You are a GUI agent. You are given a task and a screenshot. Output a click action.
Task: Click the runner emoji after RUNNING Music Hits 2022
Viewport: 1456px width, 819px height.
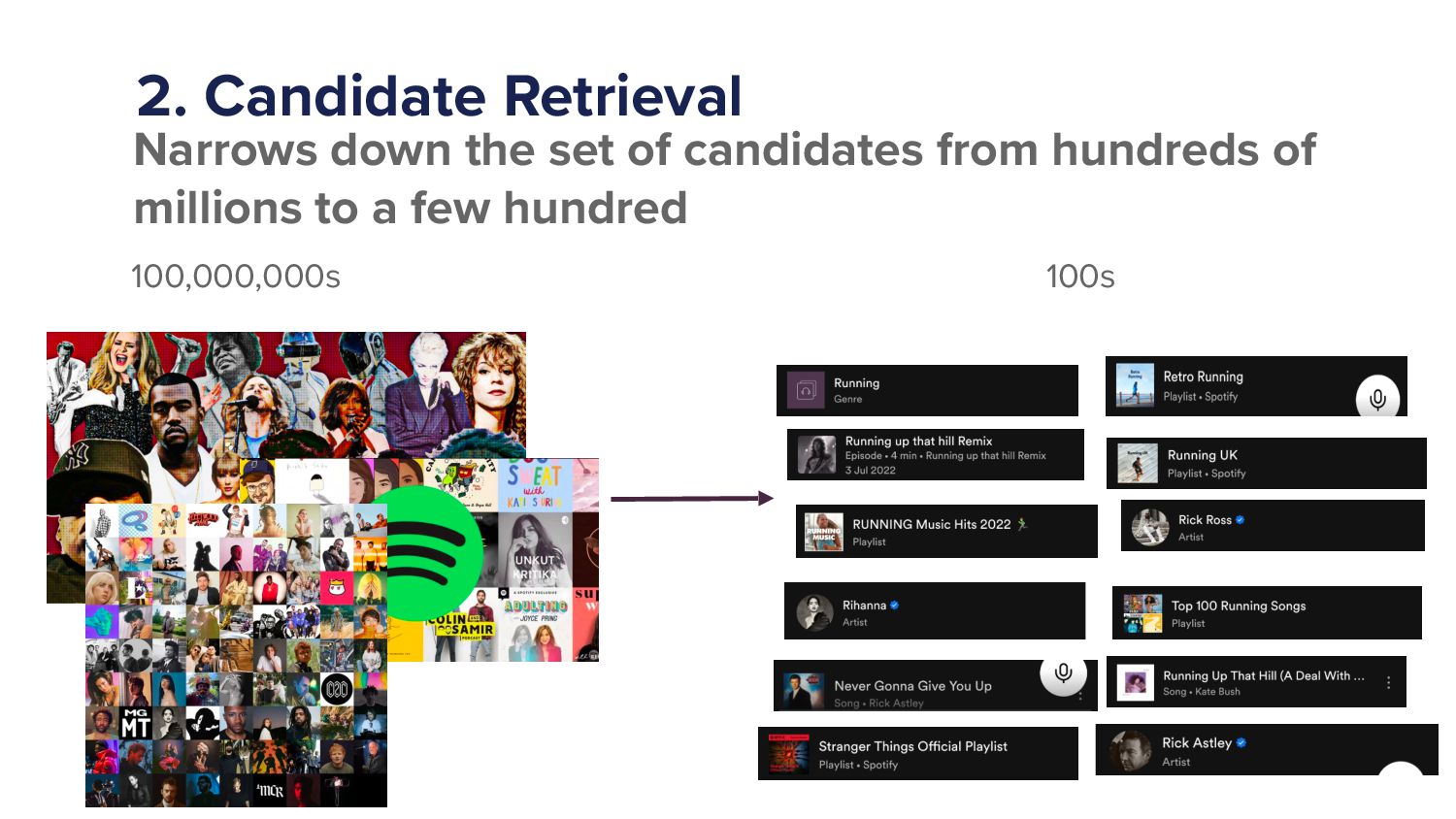[x=1021, y=524]
